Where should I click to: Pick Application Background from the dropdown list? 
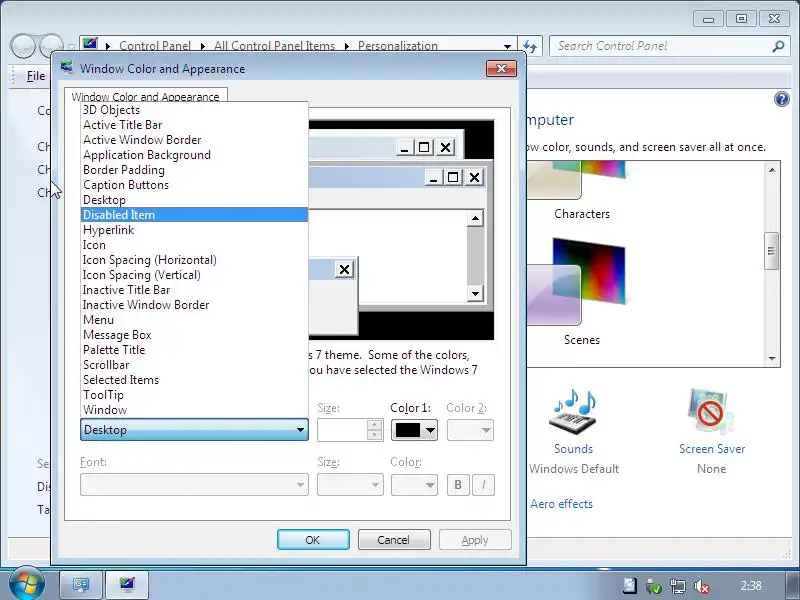tap(194, 155)
